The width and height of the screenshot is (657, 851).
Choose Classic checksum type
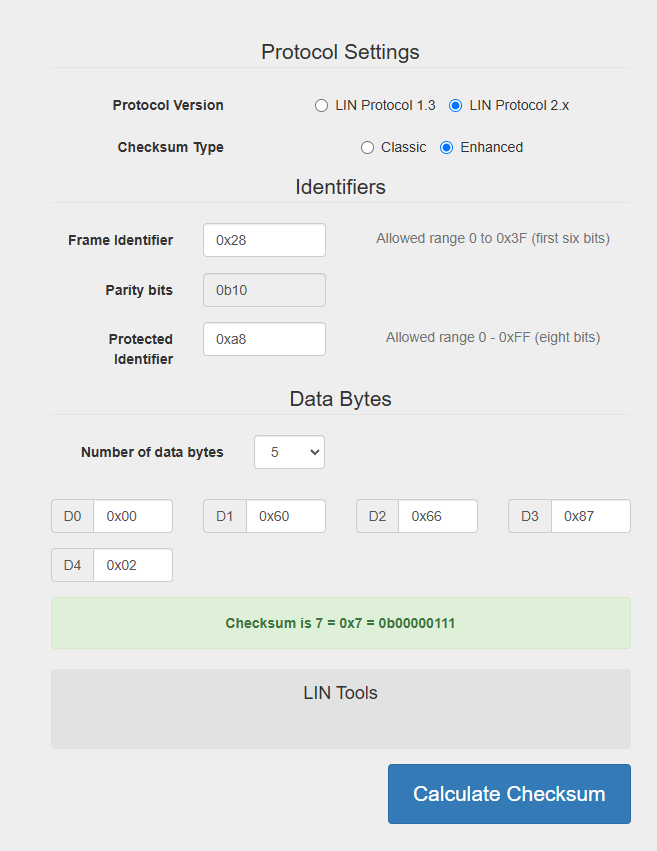368,147
